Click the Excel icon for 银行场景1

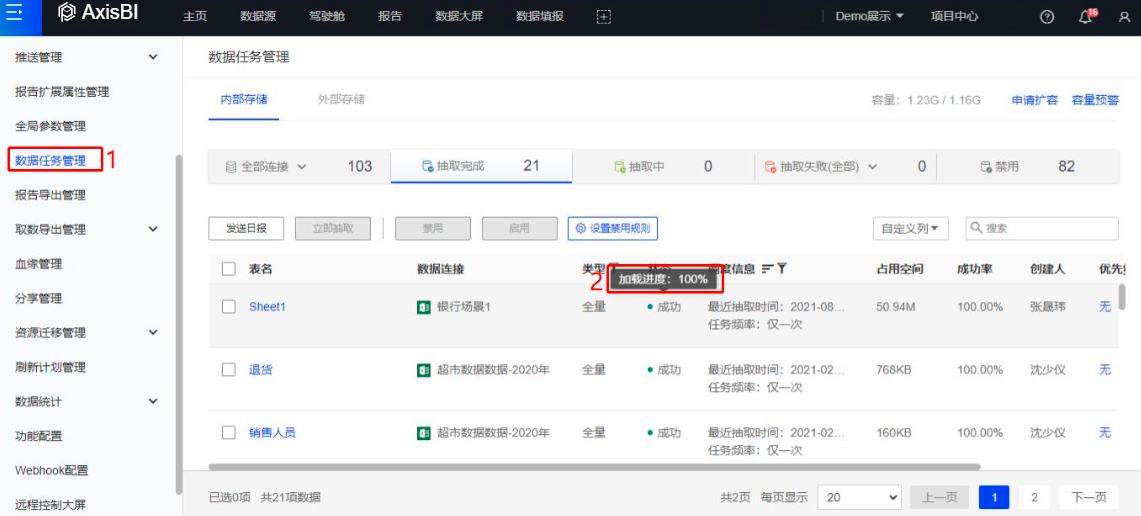point(424,307)
